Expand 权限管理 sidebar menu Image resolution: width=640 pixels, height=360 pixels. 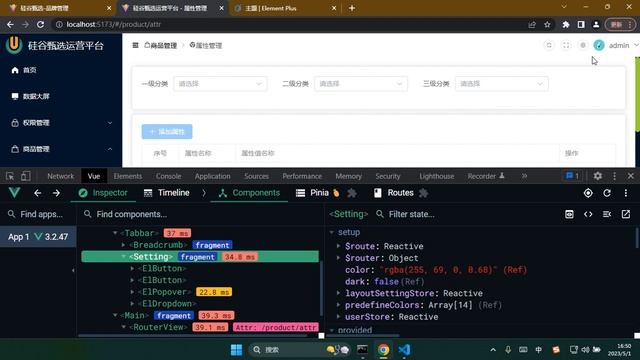pos(61,123)
